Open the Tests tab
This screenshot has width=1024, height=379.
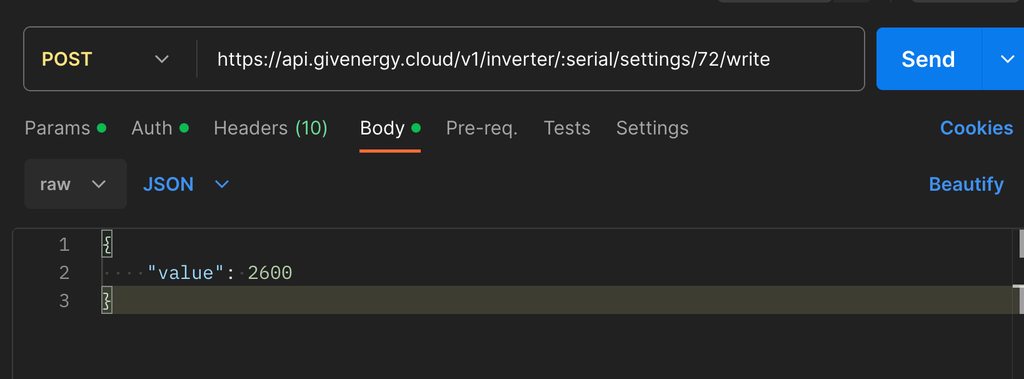tap(567, 128)
